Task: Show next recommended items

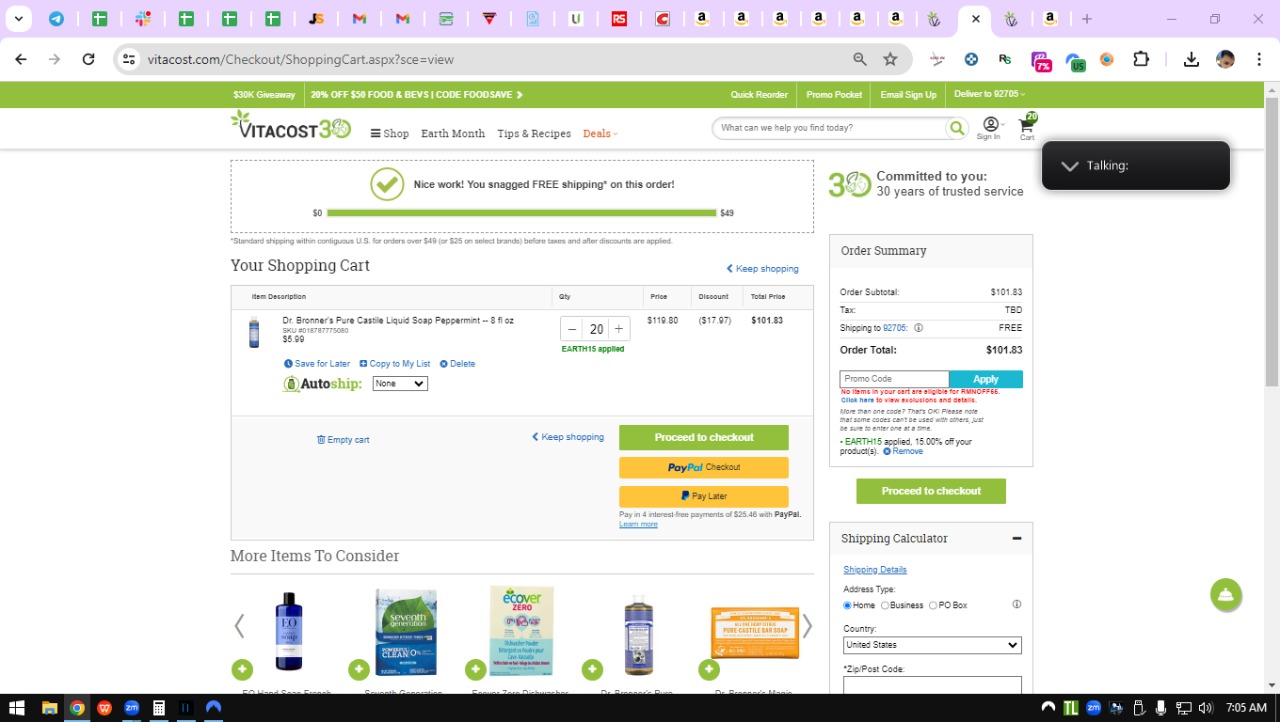Action: click(x=807, y=627)
